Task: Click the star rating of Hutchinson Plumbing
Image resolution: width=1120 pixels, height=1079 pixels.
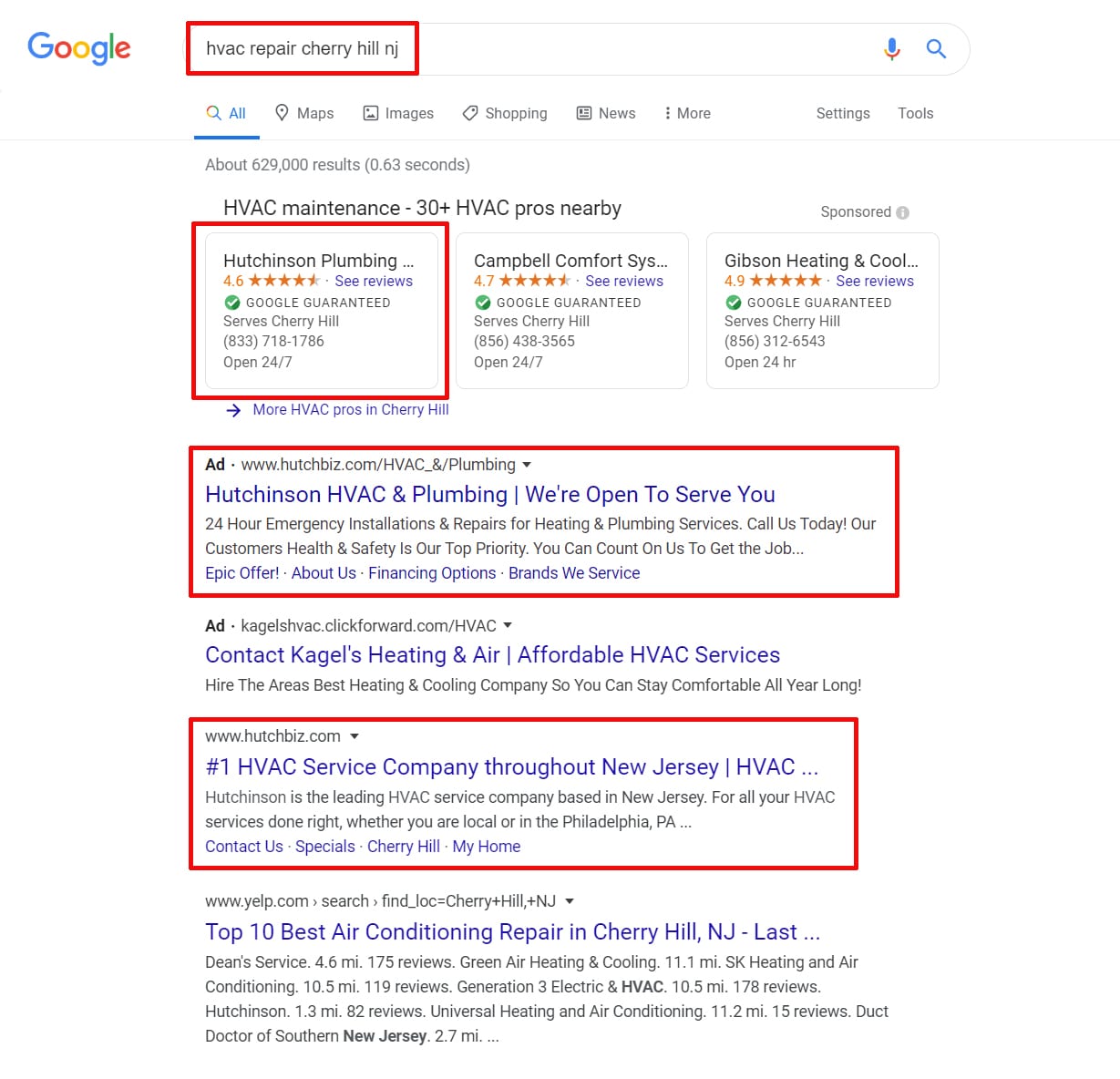Action: [x=284, y=281]
